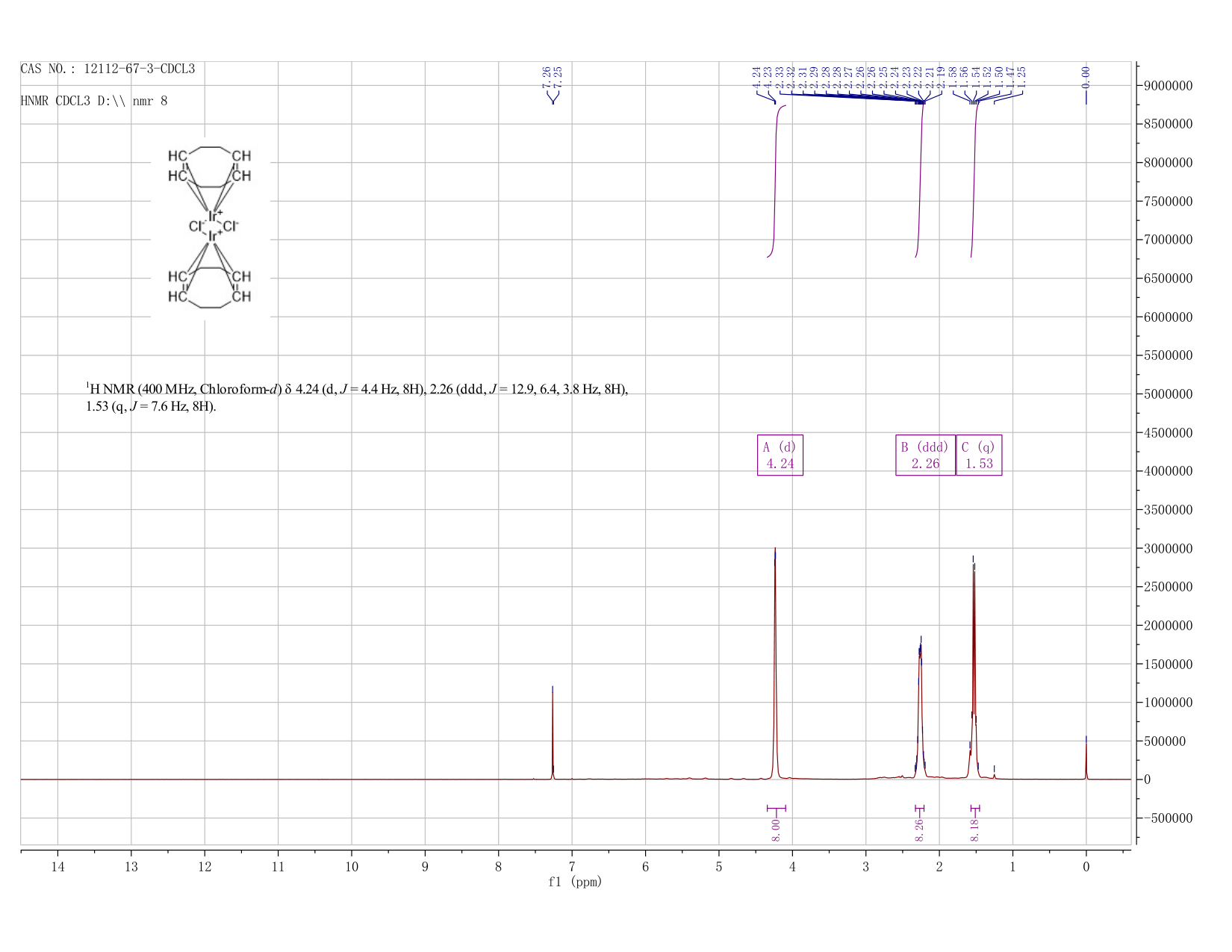Click the 'CAS NO.: 12112-67-3-CDCL3' title text

(x=108, y=69)
